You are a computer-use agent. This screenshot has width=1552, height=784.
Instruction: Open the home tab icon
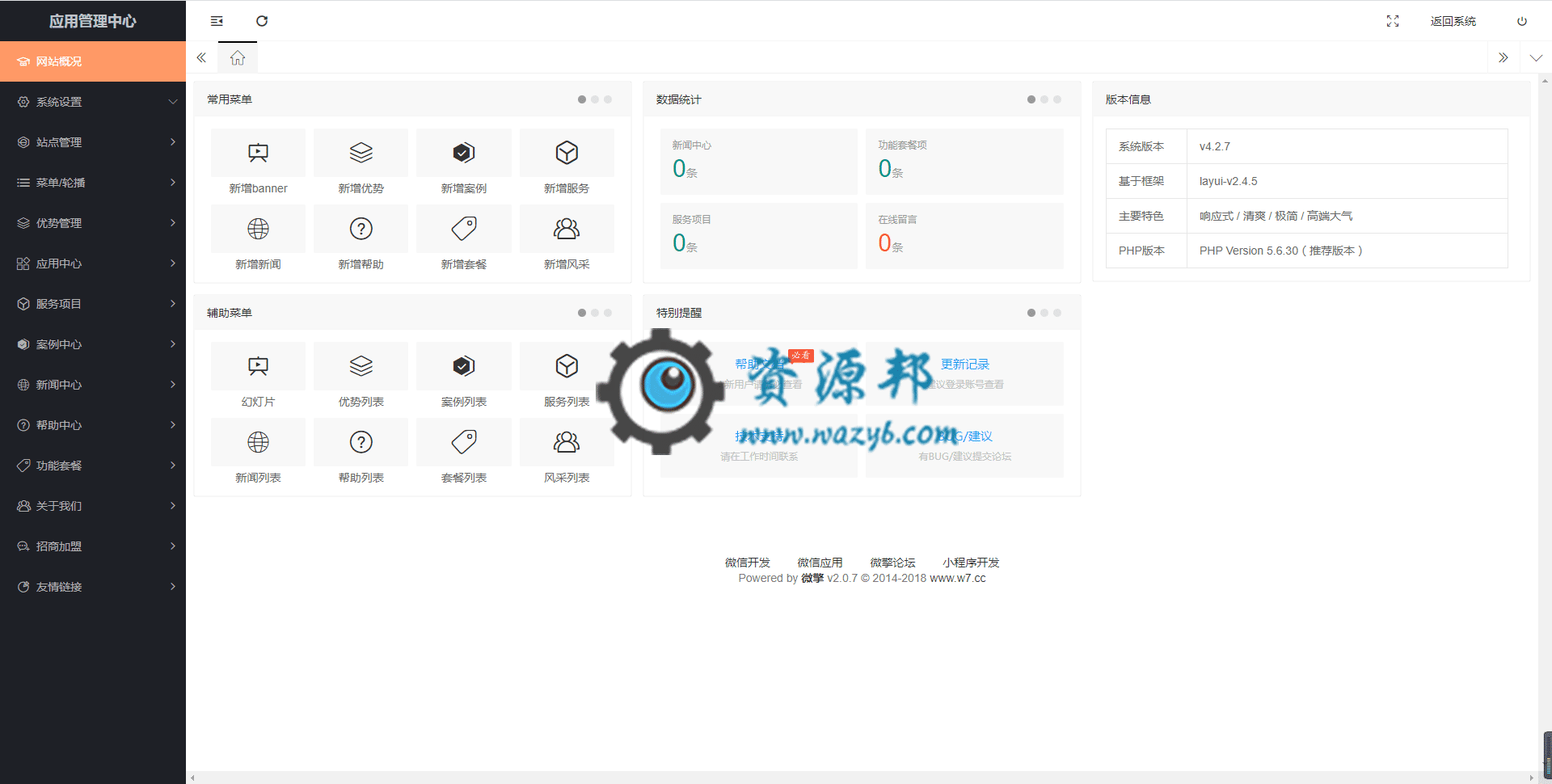[x=238, y=57]
